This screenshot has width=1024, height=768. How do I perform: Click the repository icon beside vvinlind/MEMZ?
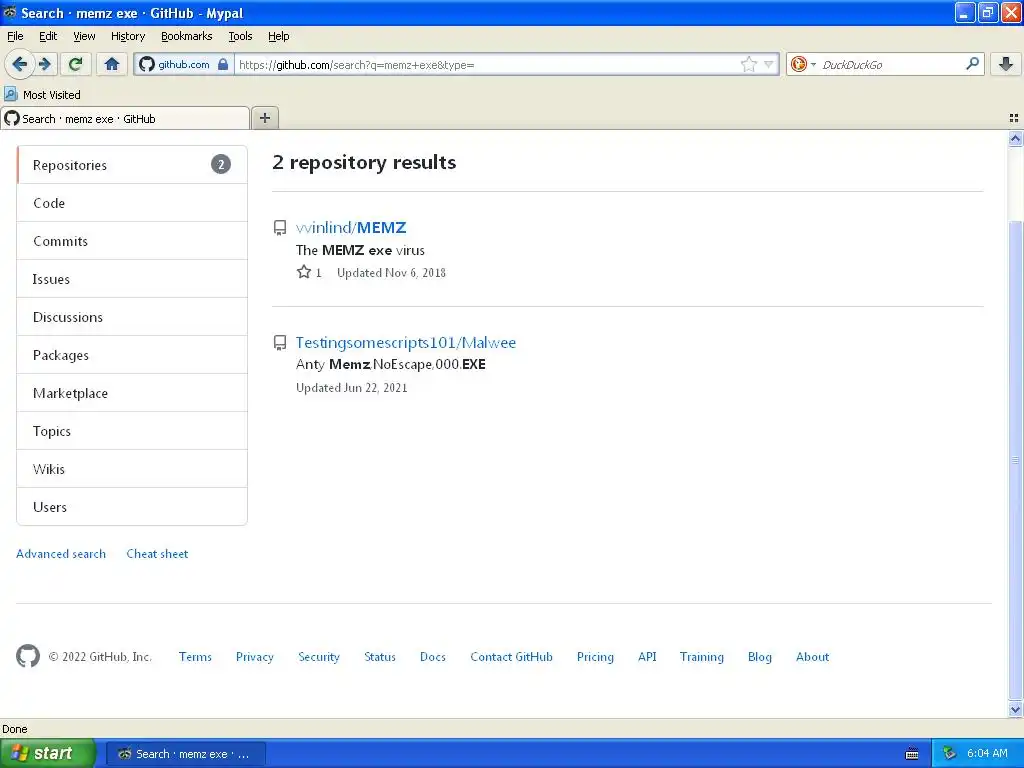pyautogui.click(x=280, y=228)
